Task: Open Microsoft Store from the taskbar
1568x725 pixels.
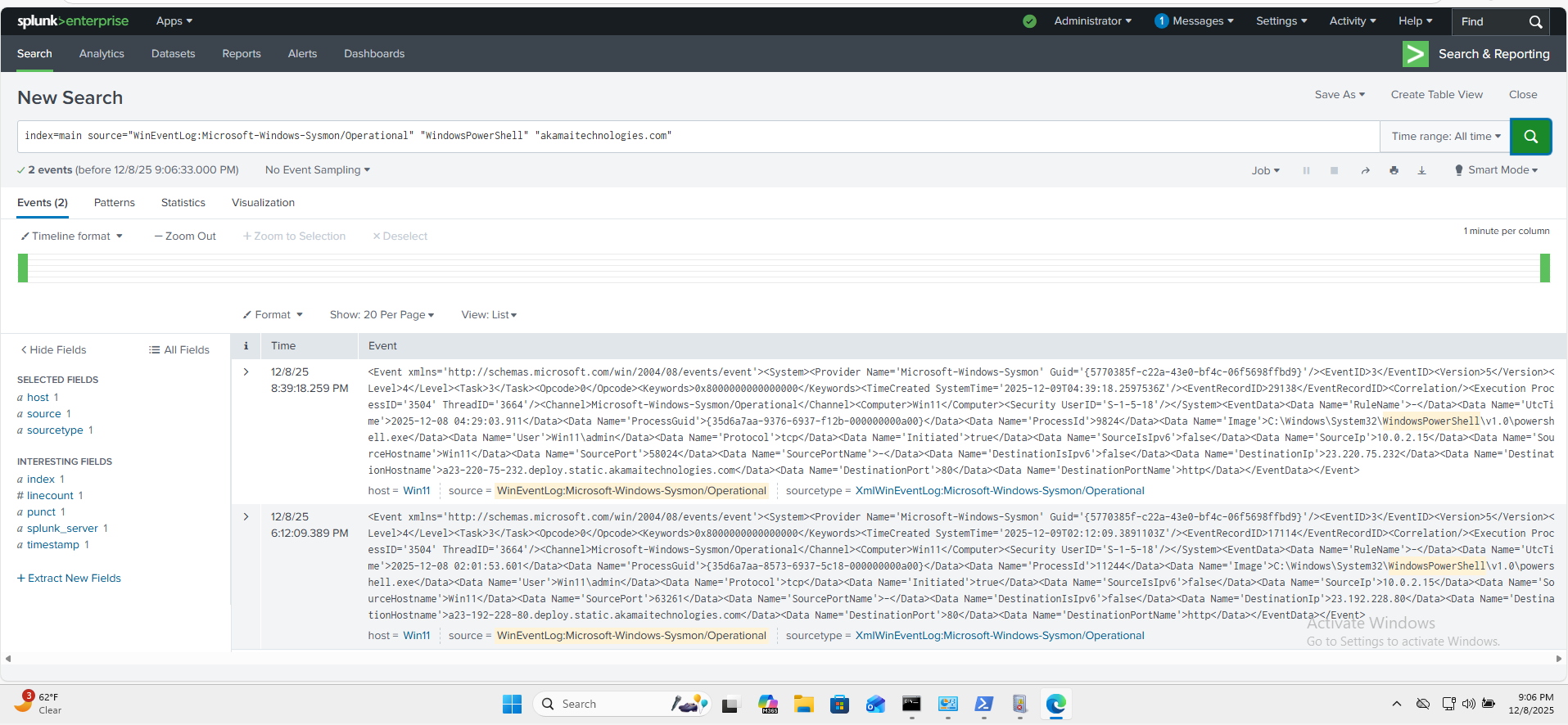Action: click(839, 704)
